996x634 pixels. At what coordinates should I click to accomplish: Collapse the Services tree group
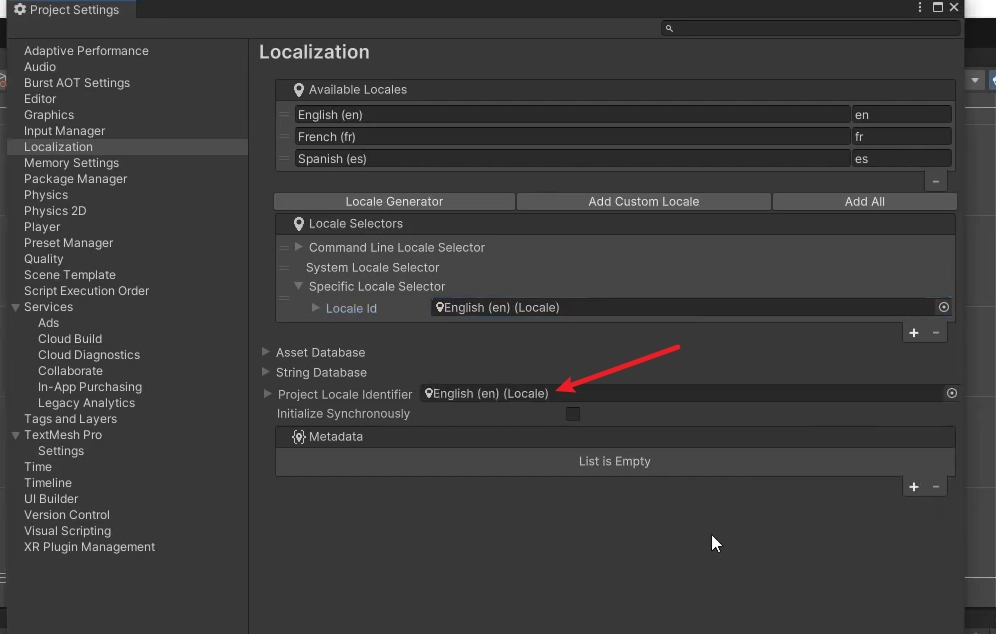(15, 307)
